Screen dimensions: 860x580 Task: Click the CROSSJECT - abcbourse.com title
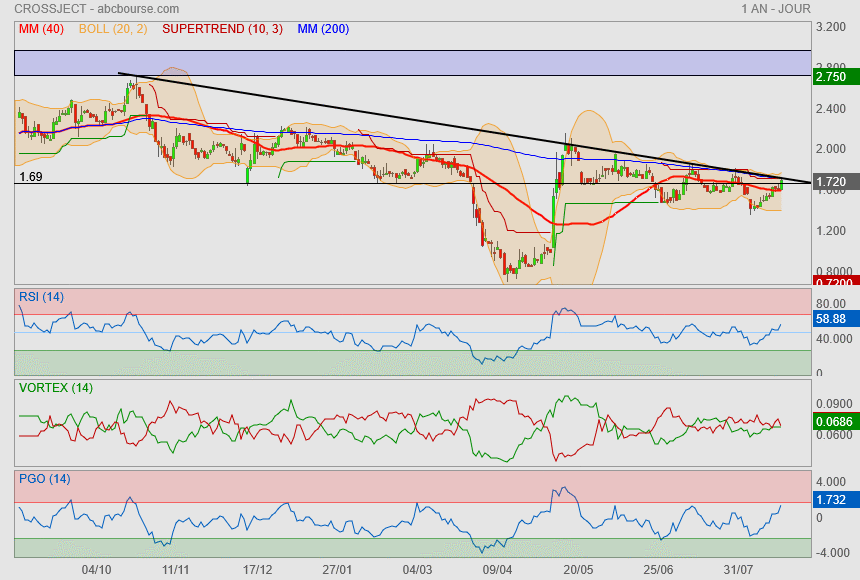click(x=97, y=9)
